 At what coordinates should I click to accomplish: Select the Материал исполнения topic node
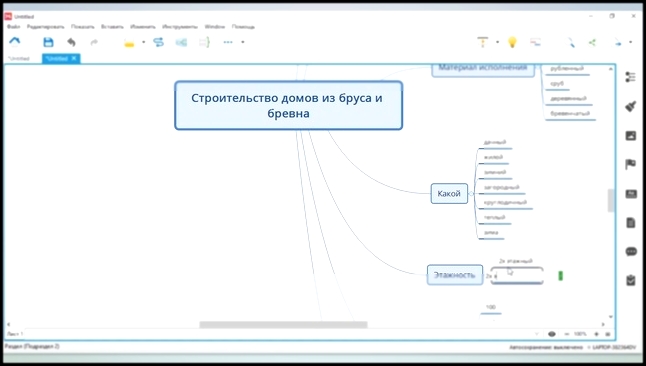pyautogui.click(x=483, y=70)
